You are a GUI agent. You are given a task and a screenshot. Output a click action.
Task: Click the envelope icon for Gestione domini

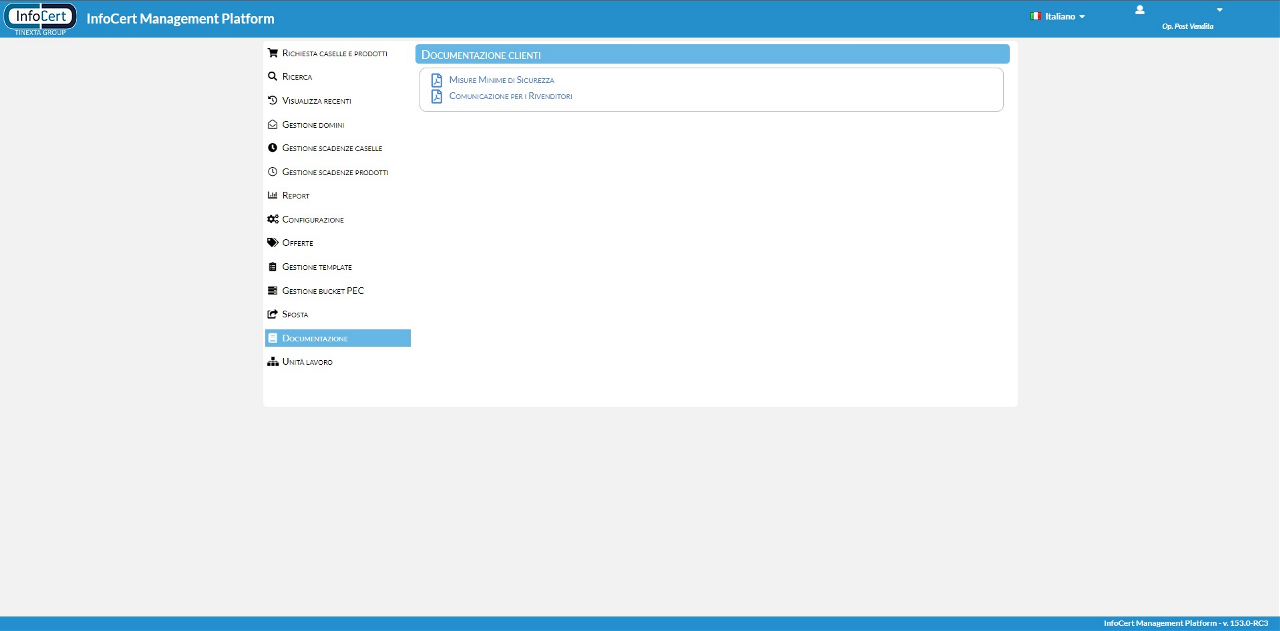[272, 124]
